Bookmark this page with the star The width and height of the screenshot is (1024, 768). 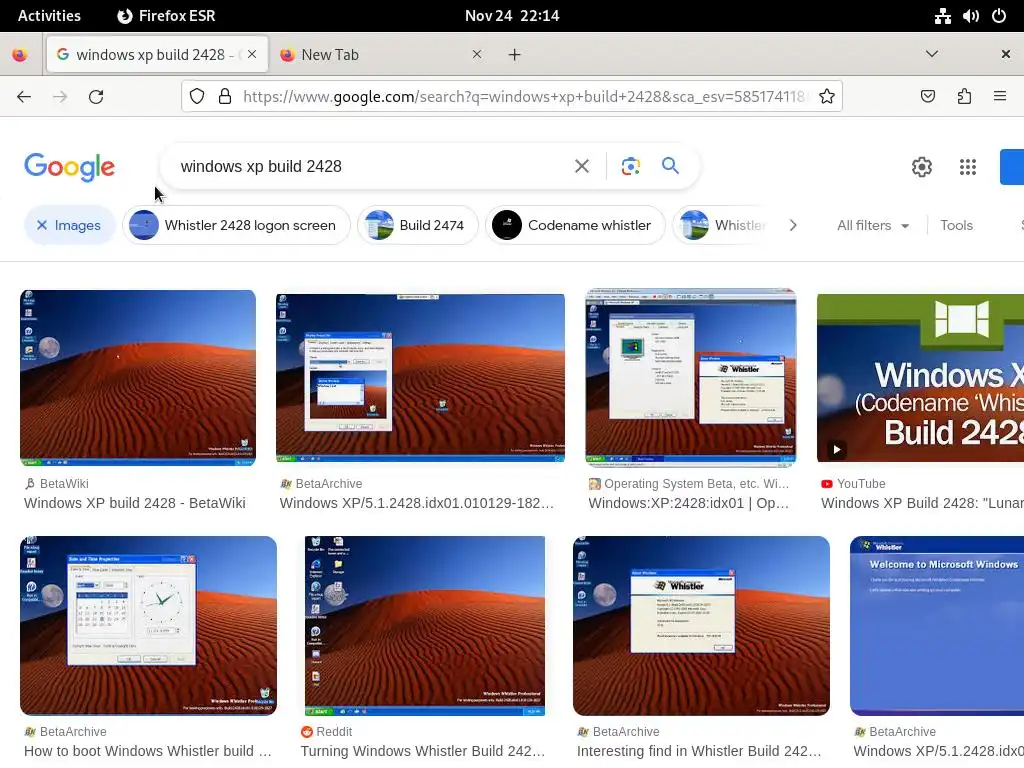click(827, 97)
